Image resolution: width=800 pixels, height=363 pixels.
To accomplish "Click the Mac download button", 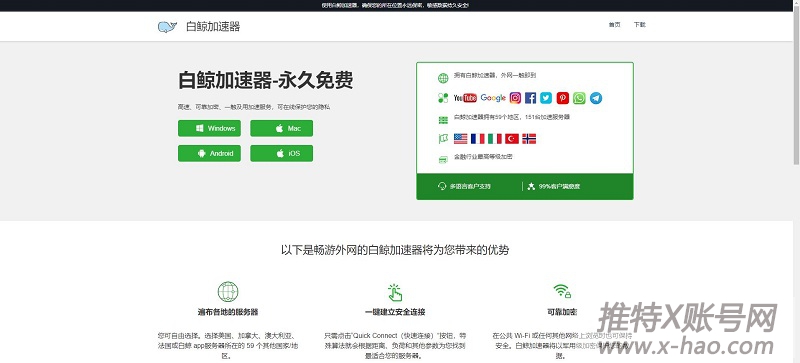I will pos(281,128).
